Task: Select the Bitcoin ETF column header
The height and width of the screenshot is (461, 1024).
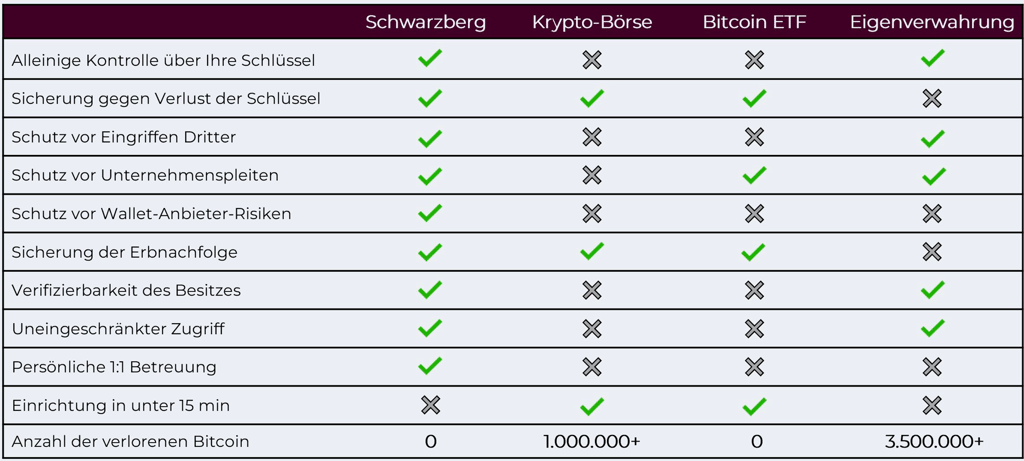Action: [x=755, y=22]
